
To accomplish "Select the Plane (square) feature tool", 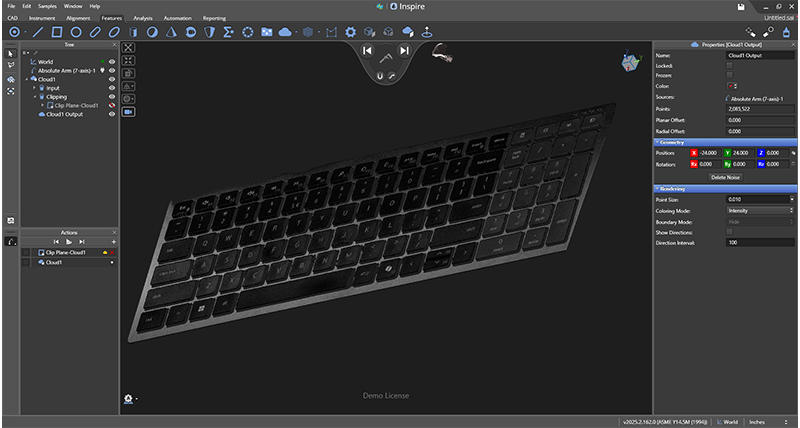I will pos(57,32).
